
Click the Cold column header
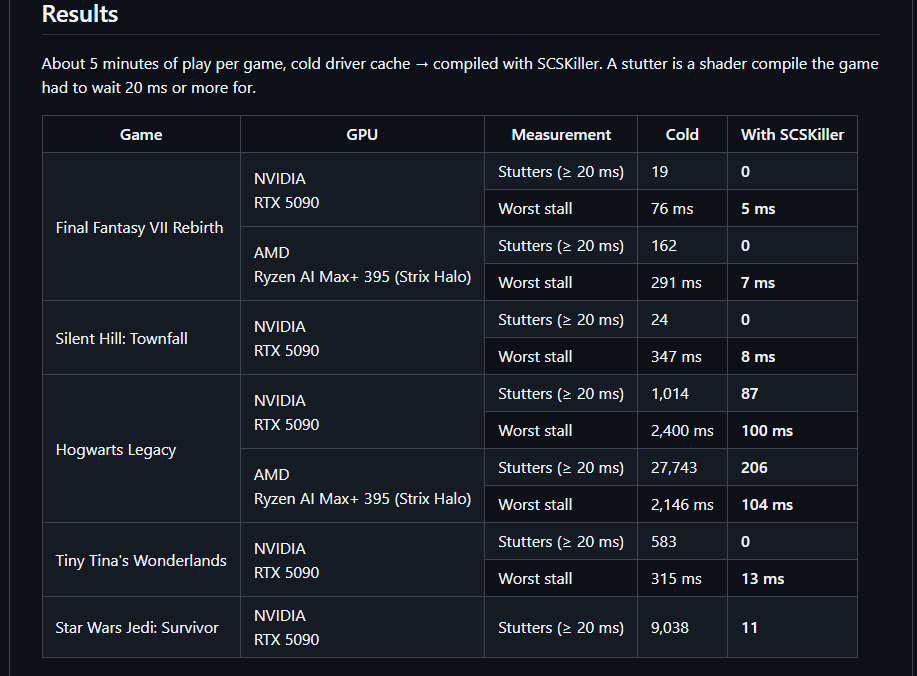[682, 134]
